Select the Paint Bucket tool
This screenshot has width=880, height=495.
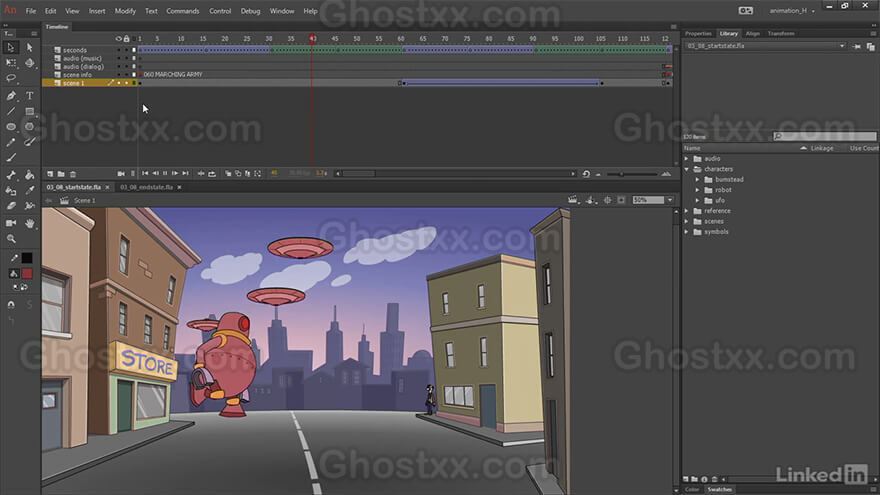29,175
